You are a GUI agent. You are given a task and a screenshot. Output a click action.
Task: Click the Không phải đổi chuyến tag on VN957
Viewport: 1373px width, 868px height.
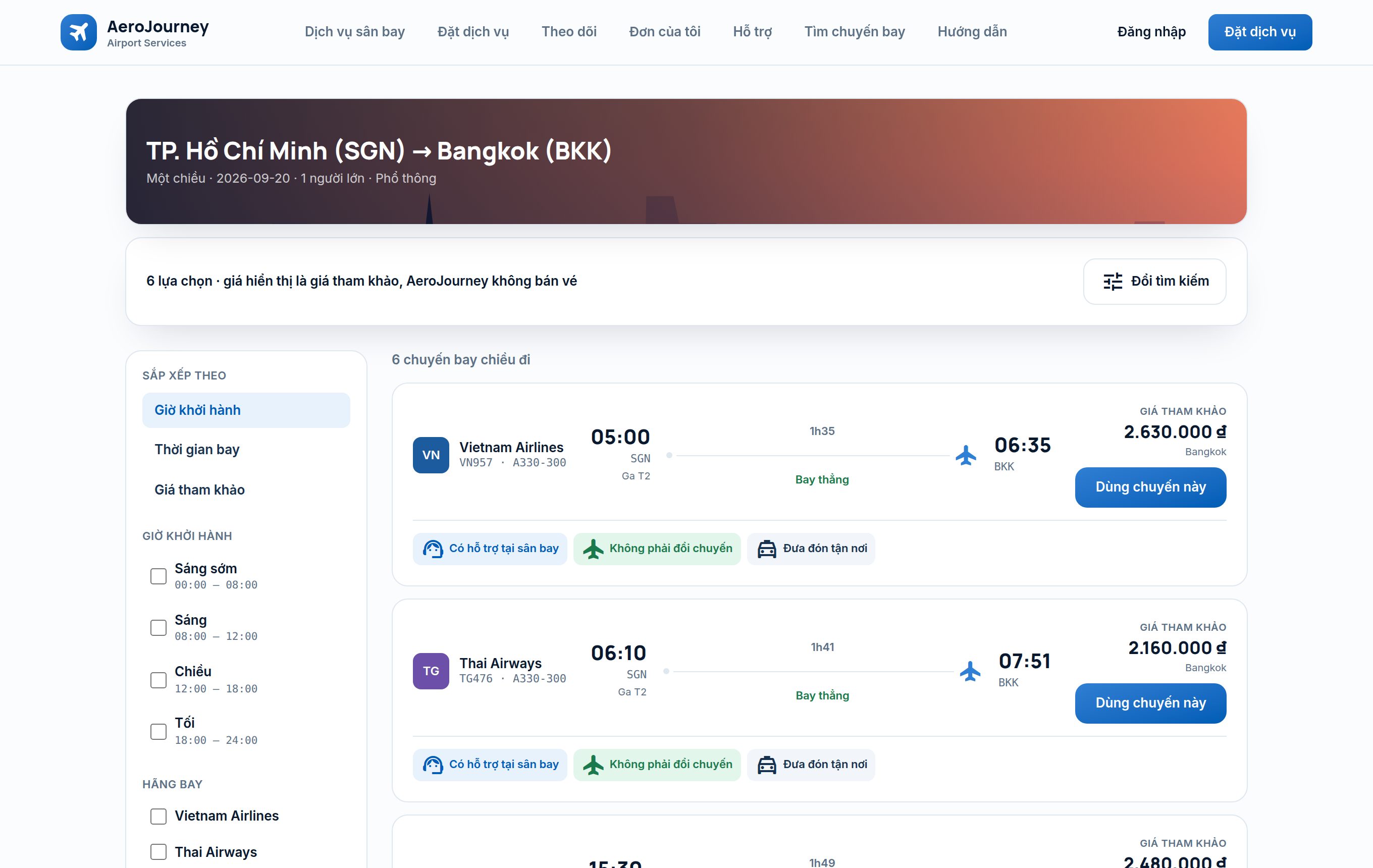pyautogui.click(x=657, y=549)
